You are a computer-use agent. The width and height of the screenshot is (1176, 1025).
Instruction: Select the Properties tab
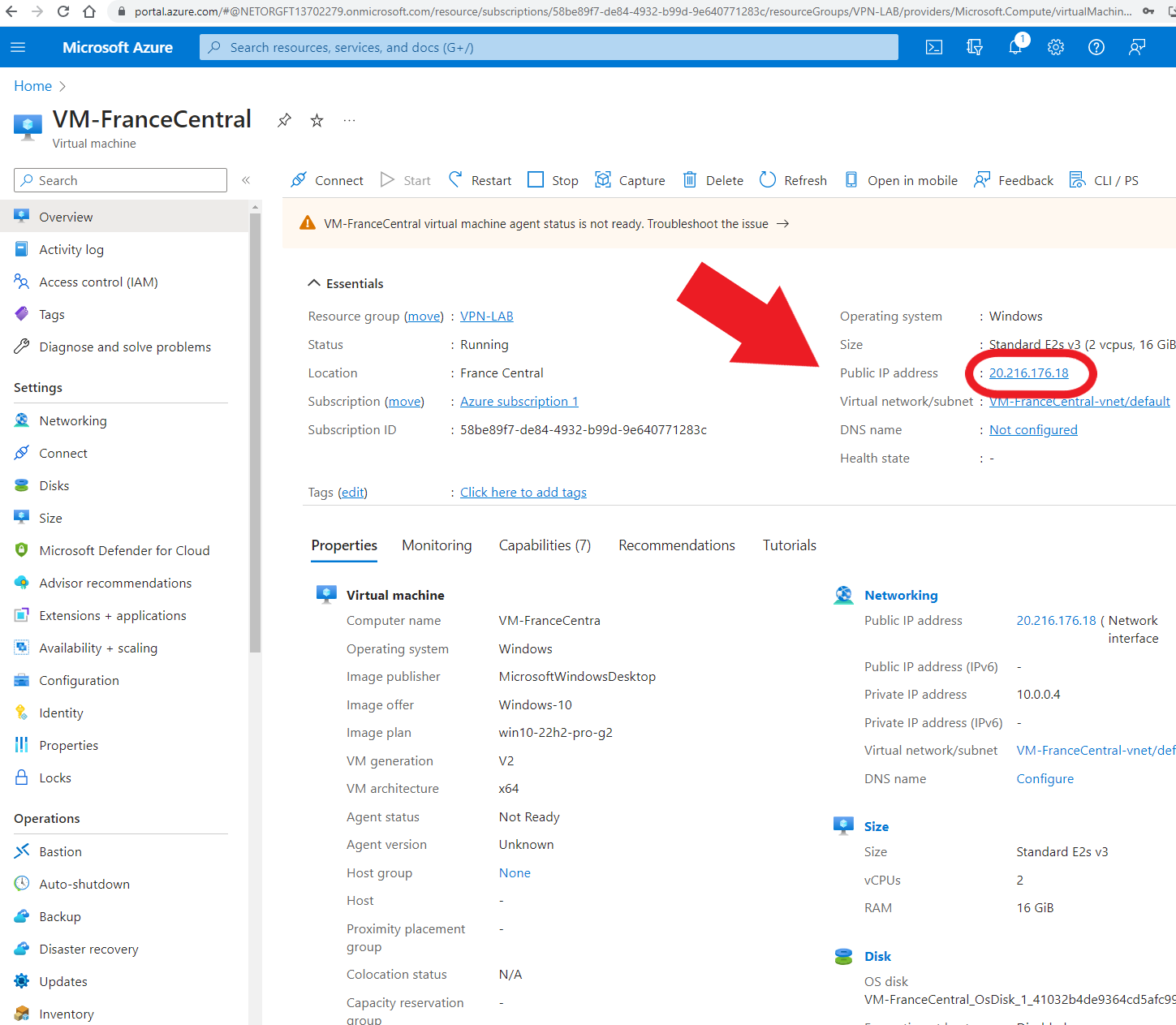coord(344,545)
